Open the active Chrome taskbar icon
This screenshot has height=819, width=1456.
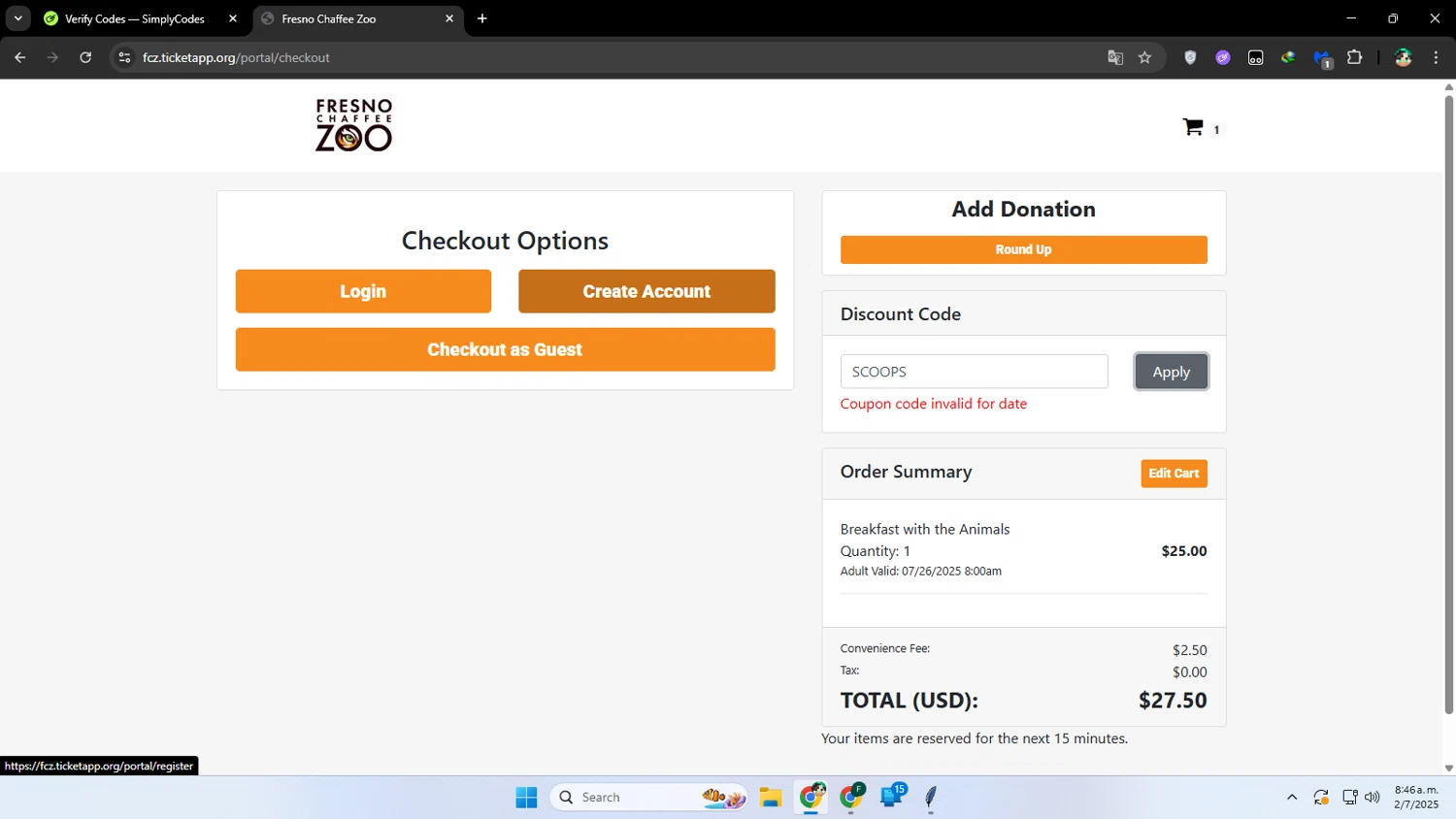(811, 798)
